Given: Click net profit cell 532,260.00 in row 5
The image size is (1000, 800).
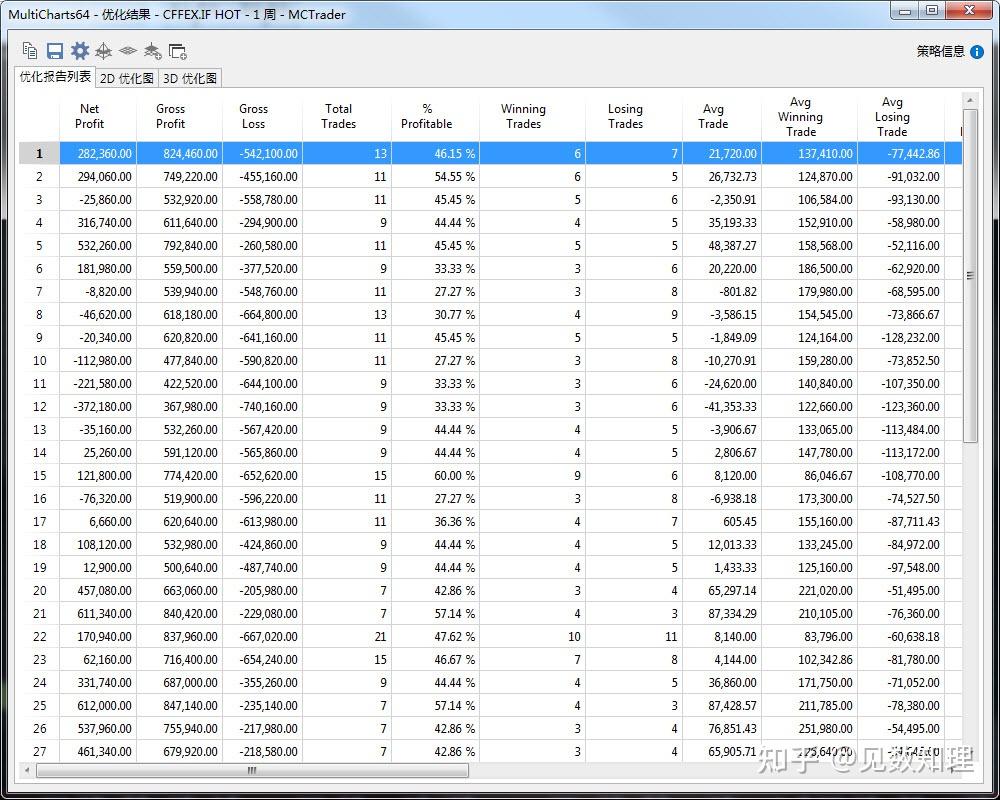Looking at the screenshot, I should (98, 246).
